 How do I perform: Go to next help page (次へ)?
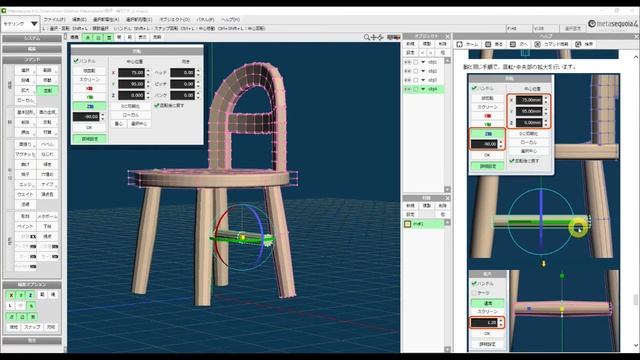pos(519,44)
